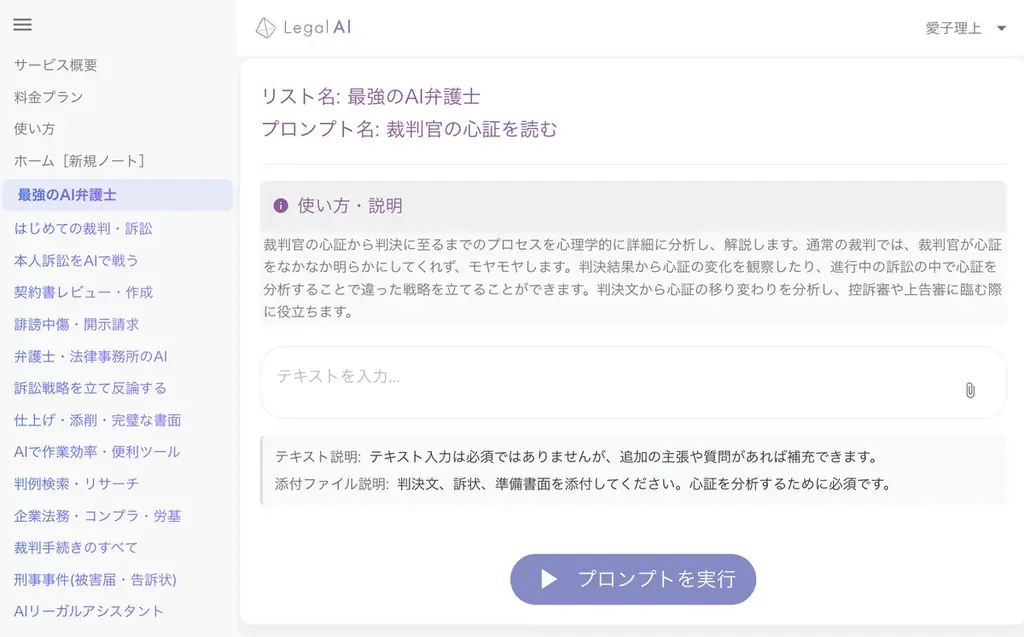Open the hamburger menu icon

21,24
